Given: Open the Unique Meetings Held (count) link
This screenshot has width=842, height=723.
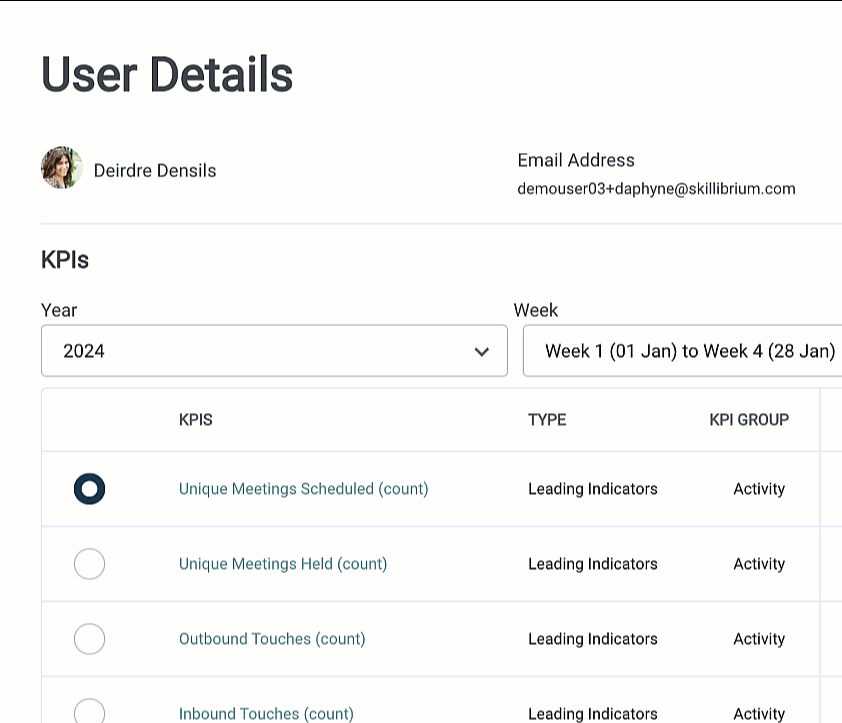Looking at the screenshot, I should coord(282,564).
